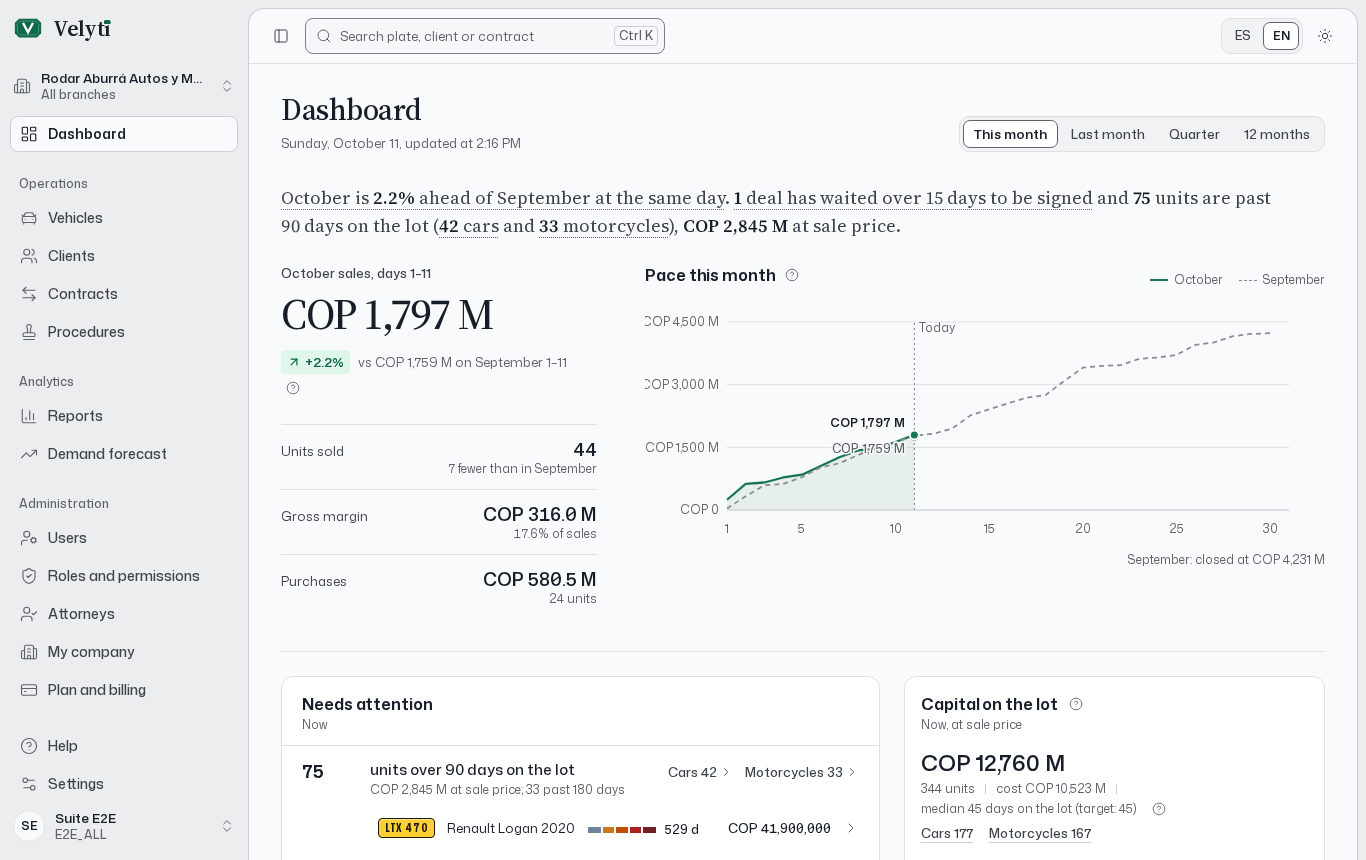The width and height of the screenshot is (1366, 860).
Task: Select the 12 months period toggle
Action: coord(1276,134)
